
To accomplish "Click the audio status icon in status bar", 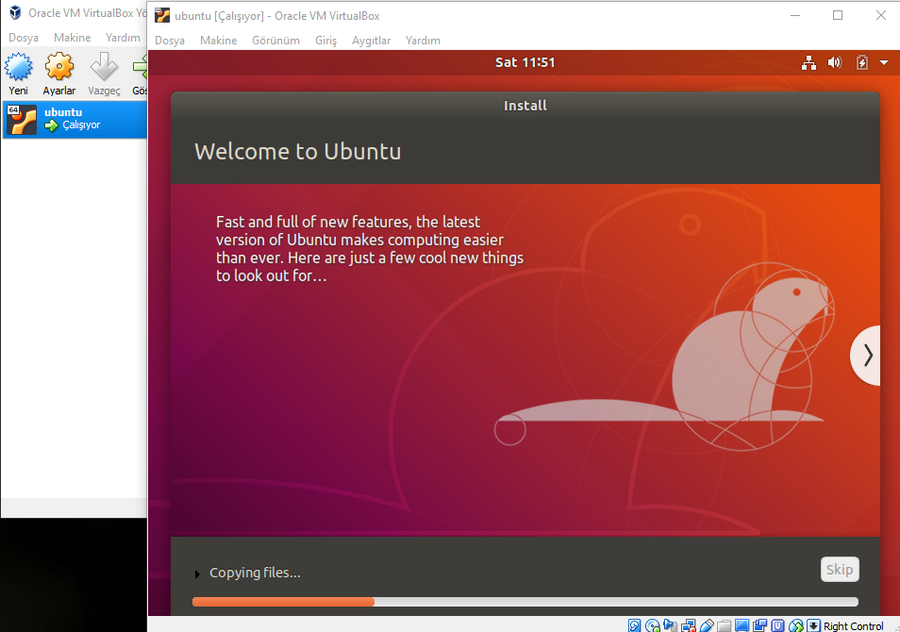I will (x=671, y=626).
